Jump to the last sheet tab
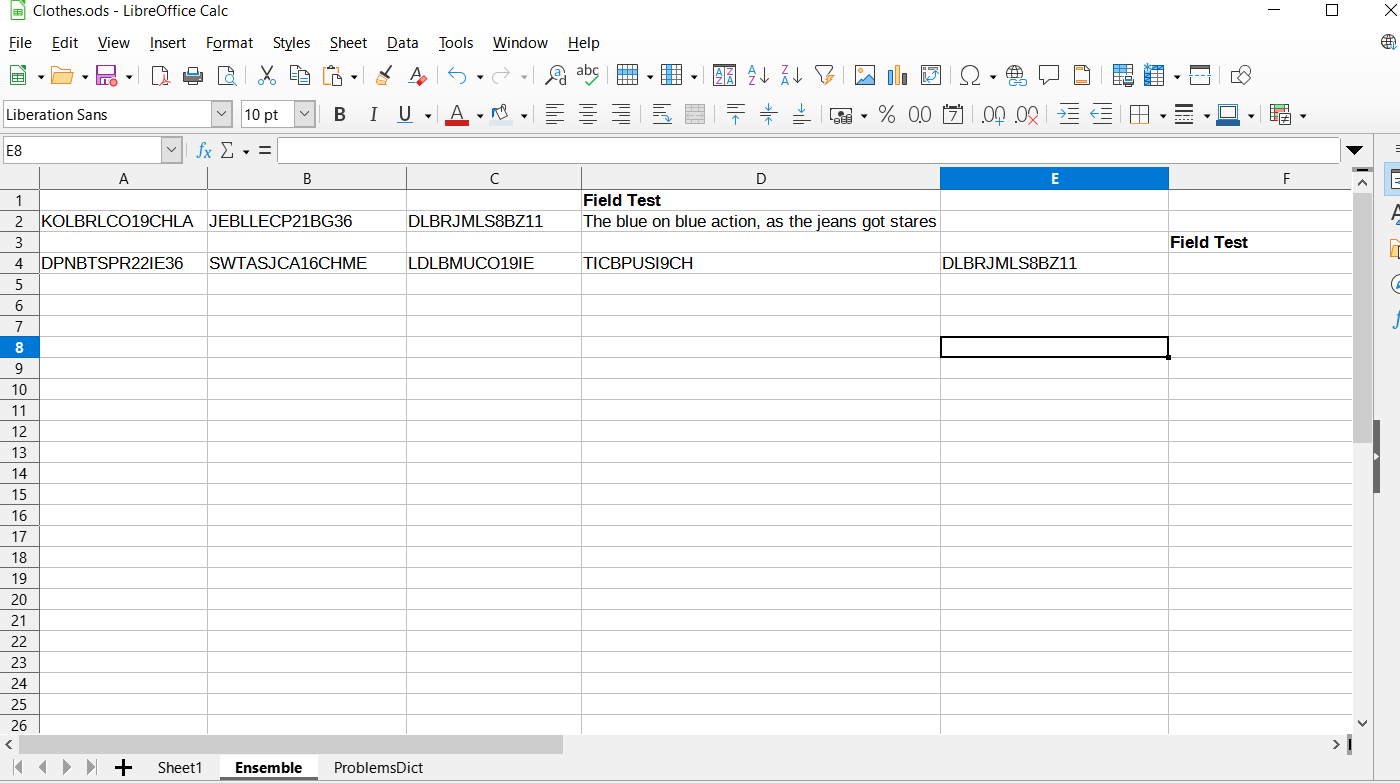1400x783 pixels. point(92,768)
